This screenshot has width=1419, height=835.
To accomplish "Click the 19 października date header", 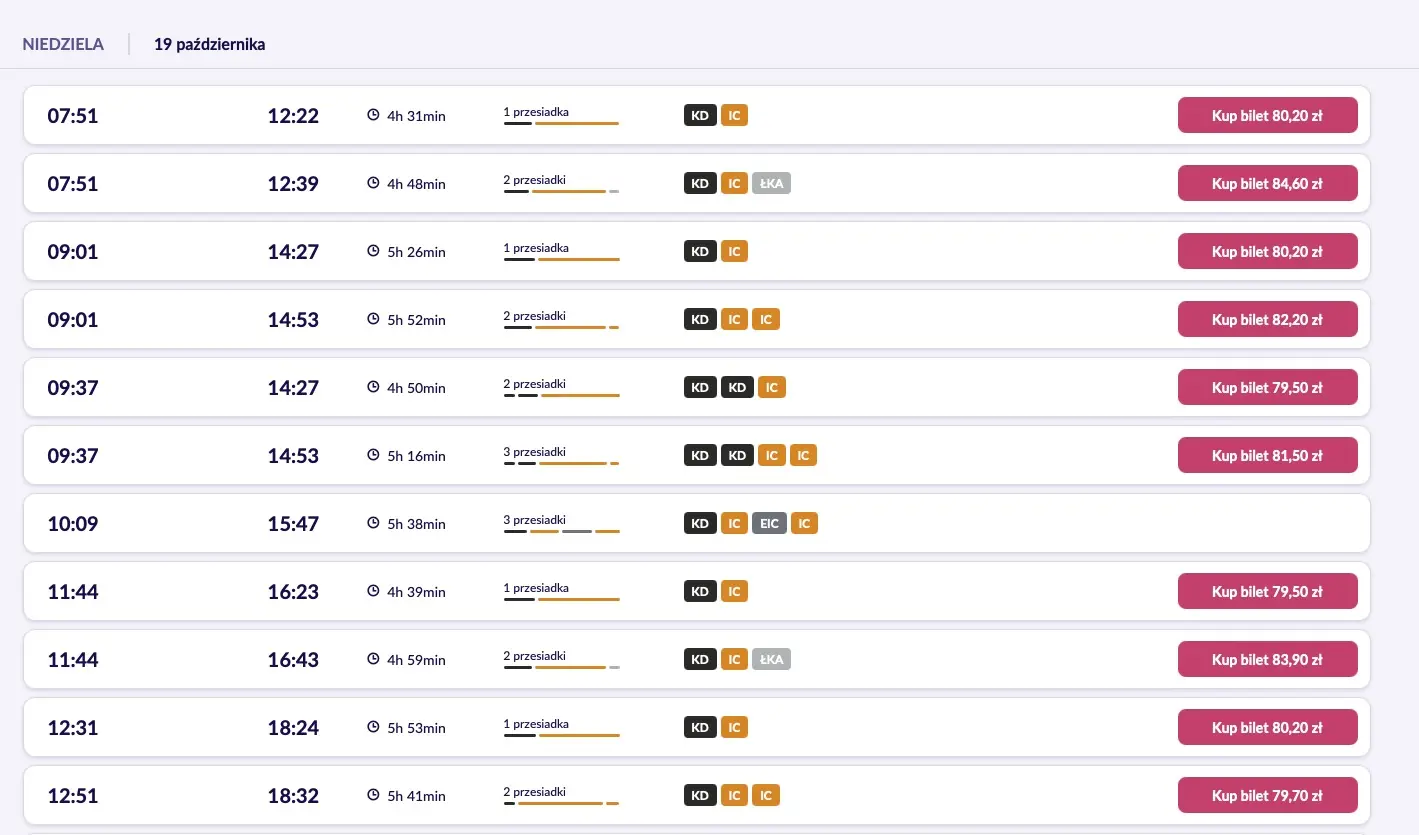I will pos(209,45).
